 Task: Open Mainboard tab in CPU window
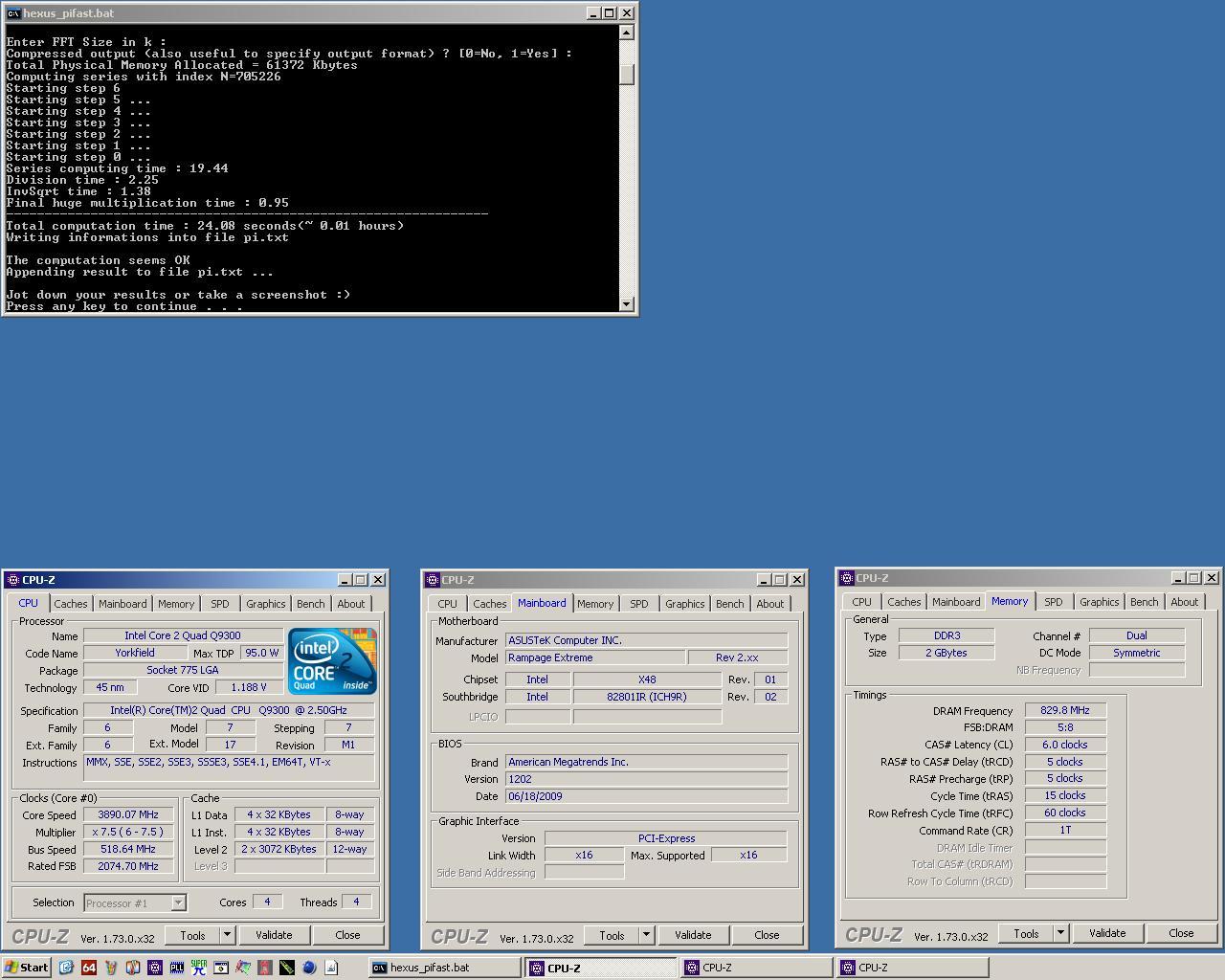(122, 604)
